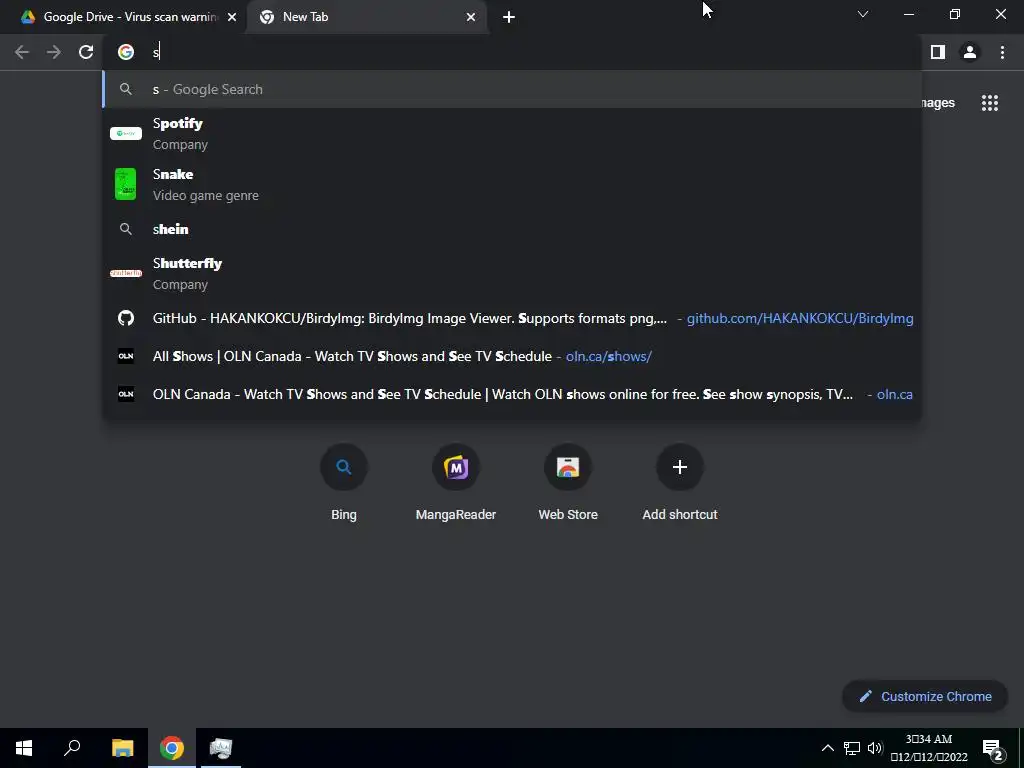Go back with the back arrow
Screen dimensions: 1024x768
pyautogui.click(x=22, y=52)
